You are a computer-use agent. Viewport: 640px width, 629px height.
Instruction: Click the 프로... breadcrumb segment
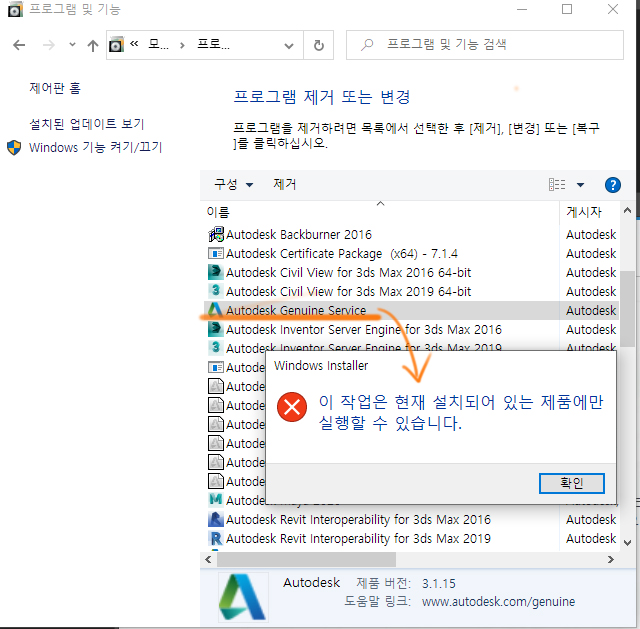point(213,44)
